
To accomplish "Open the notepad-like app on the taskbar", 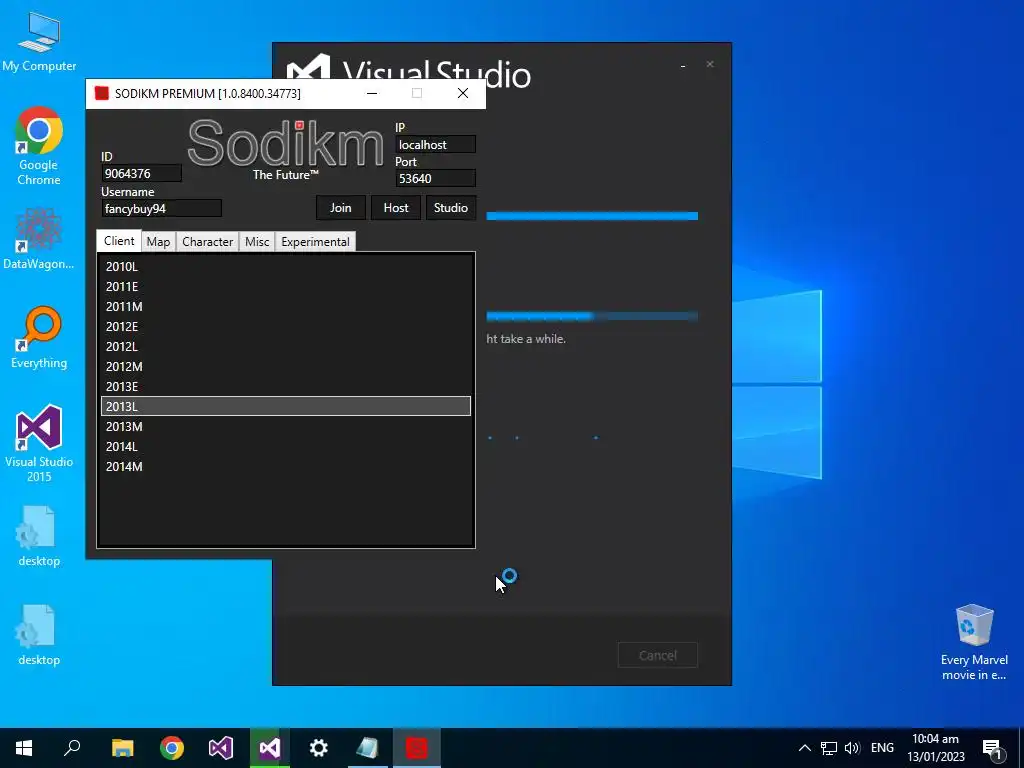I will click(368, 748).
